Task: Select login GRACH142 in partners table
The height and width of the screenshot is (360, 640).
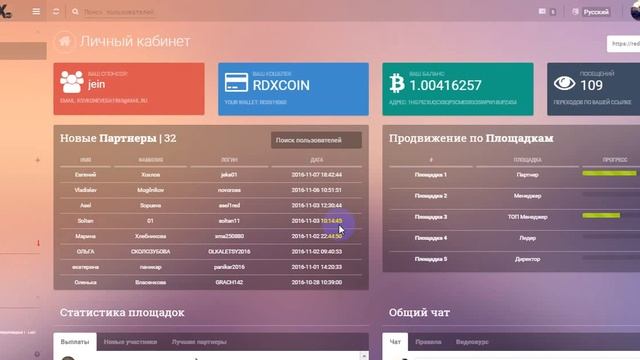Action: pos(229,282)
